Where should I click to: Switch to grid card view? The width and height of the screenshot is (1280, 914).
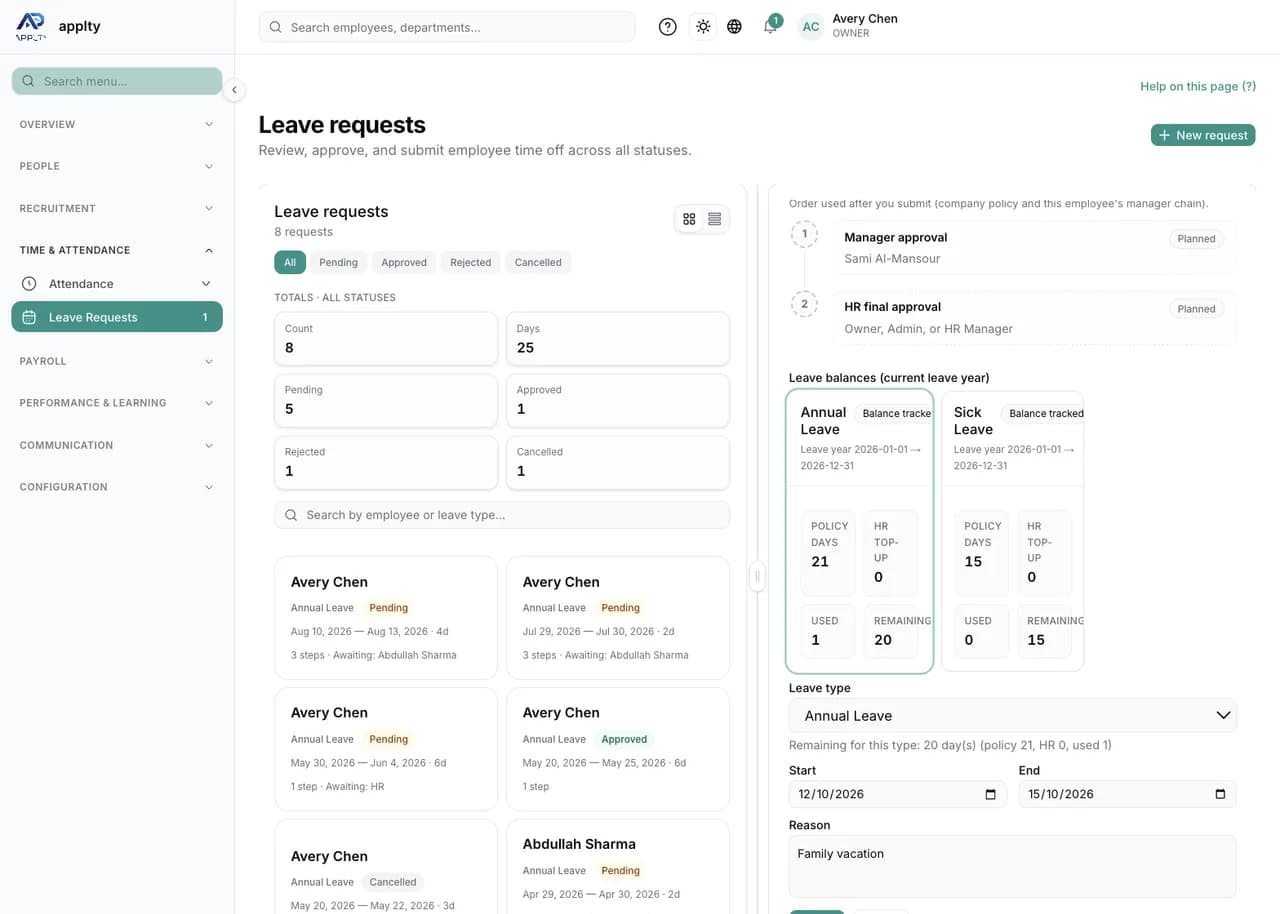click(689, 219)
